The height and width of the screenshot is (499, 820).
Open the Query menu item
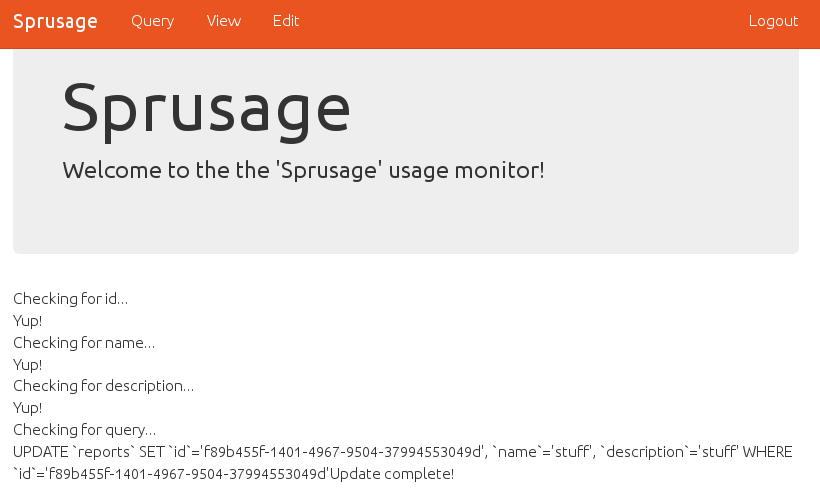[152, 21]
